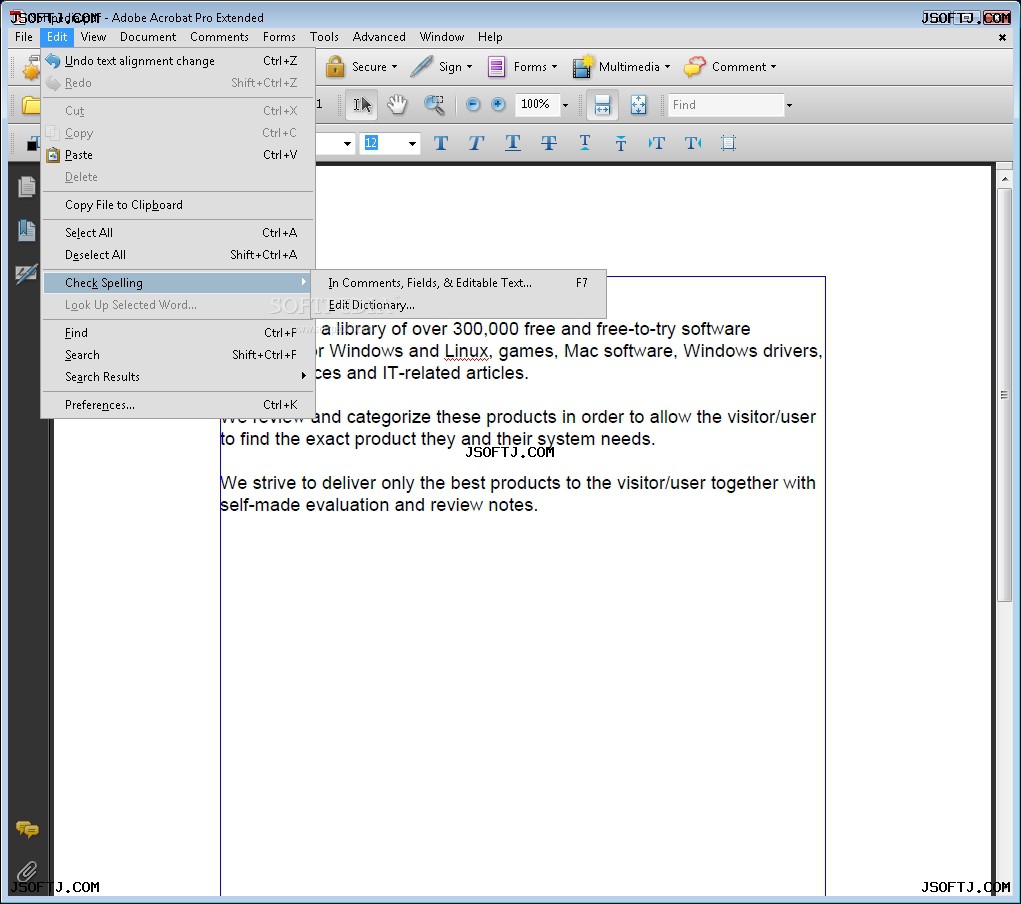Open the Attachments paperclip panel
Image resolution: width=1021 pixels, height=904 pixels.
click(x=27, y=870)
